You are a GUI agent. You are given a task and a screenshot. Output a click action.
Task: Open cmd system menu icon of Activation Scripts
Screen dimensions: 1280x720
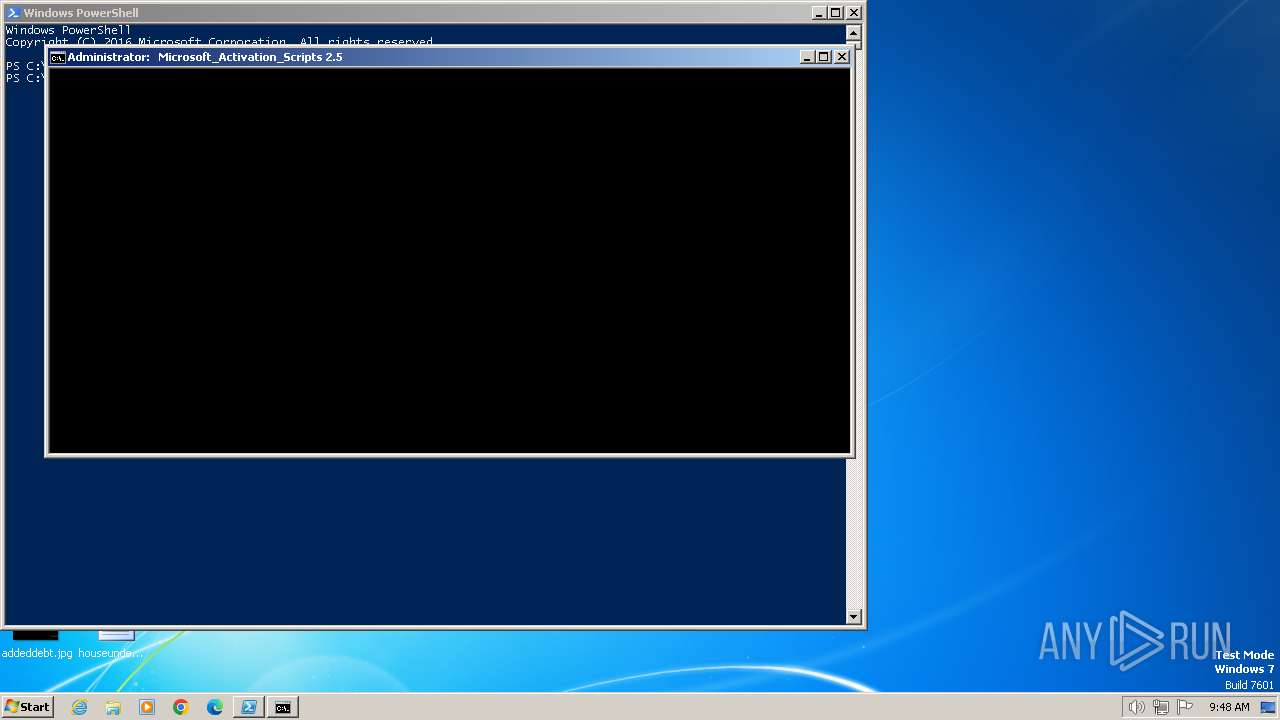(58, 57)
